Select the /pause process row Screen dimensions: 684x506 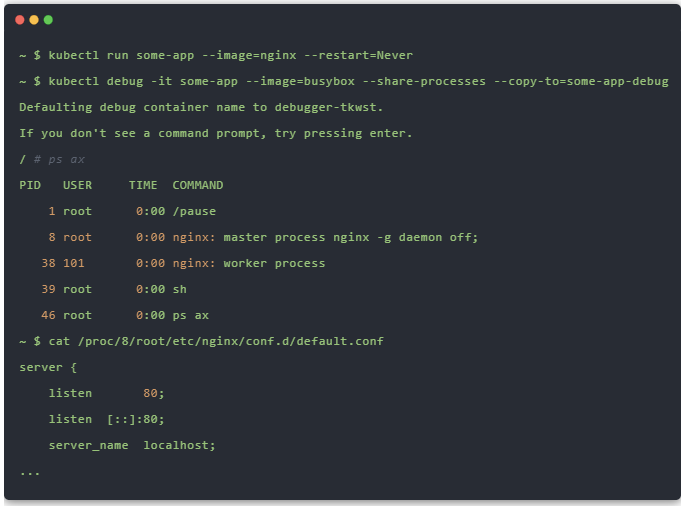tap(130, 211)
